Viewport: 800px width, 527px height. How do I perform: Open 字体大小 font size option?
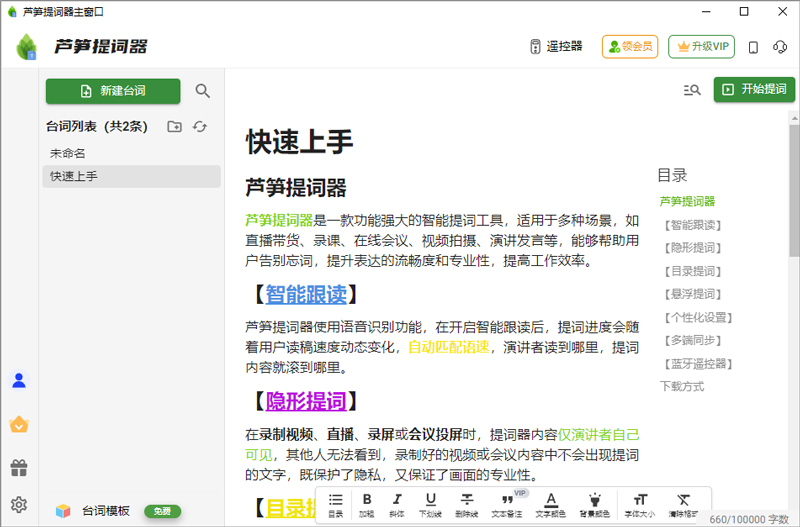pyautogui.click(x=639, y=505)
